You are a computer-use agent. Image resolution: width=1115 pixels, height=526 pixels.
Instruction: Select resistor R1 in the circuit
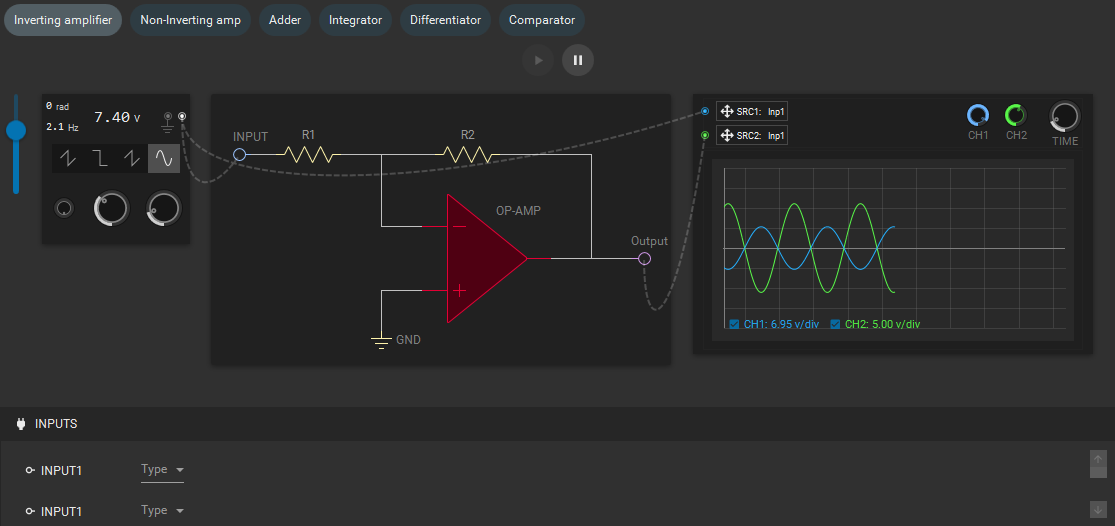tap(308, 154)
